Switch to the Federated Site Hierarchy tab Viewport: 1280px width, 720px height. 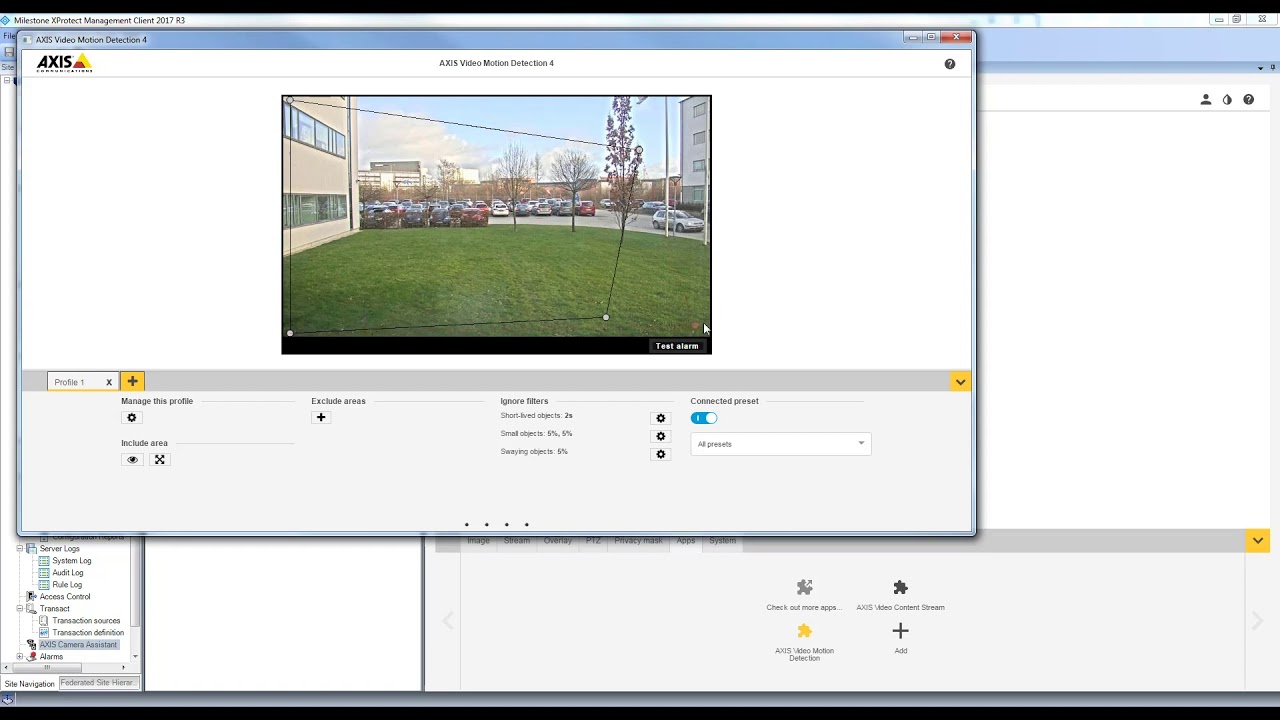(97, 683)
